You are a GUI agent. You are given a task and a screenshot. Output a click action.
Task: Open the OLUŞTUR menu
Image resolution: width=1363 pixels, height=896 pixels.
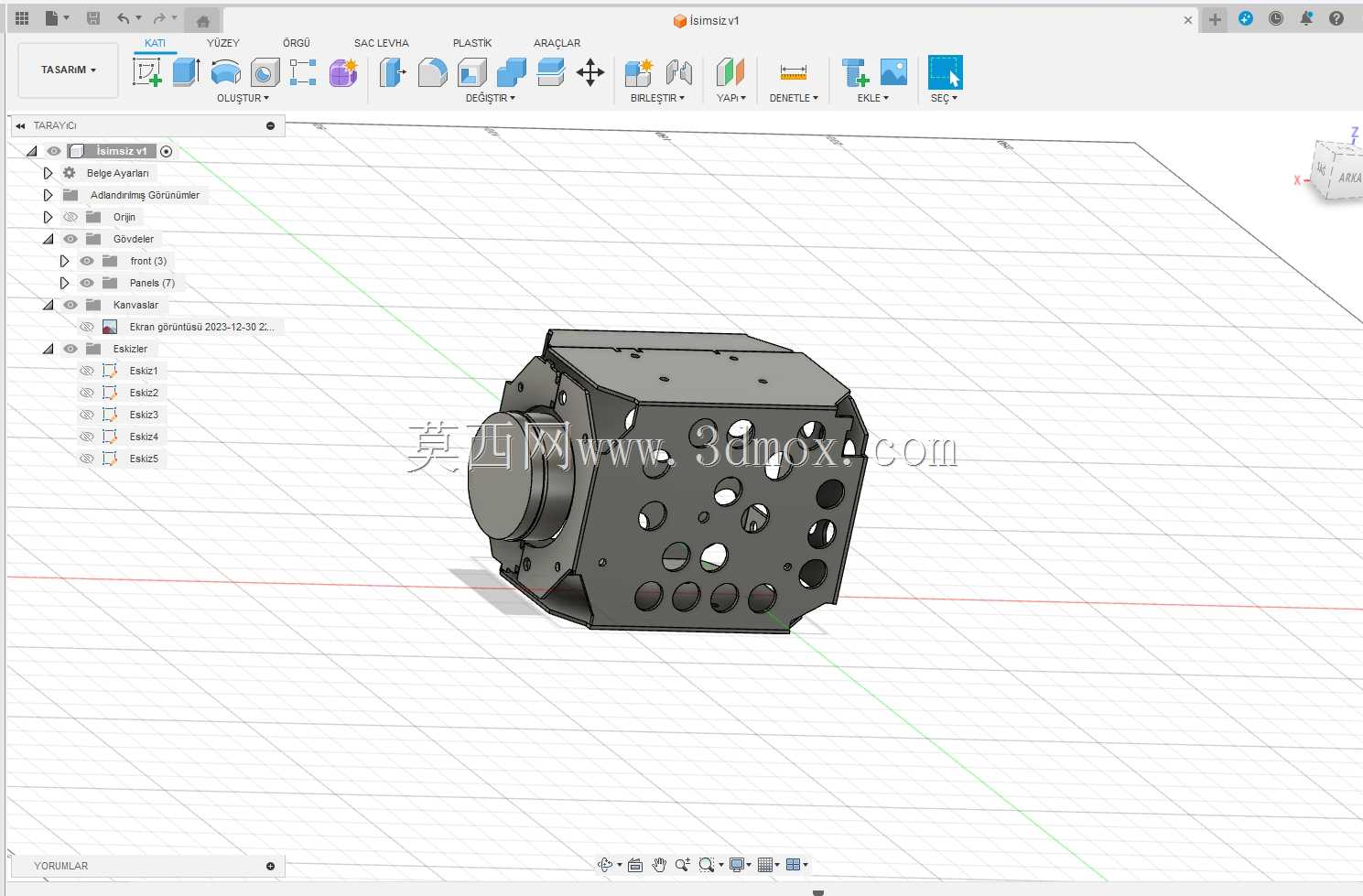[243, 98]
